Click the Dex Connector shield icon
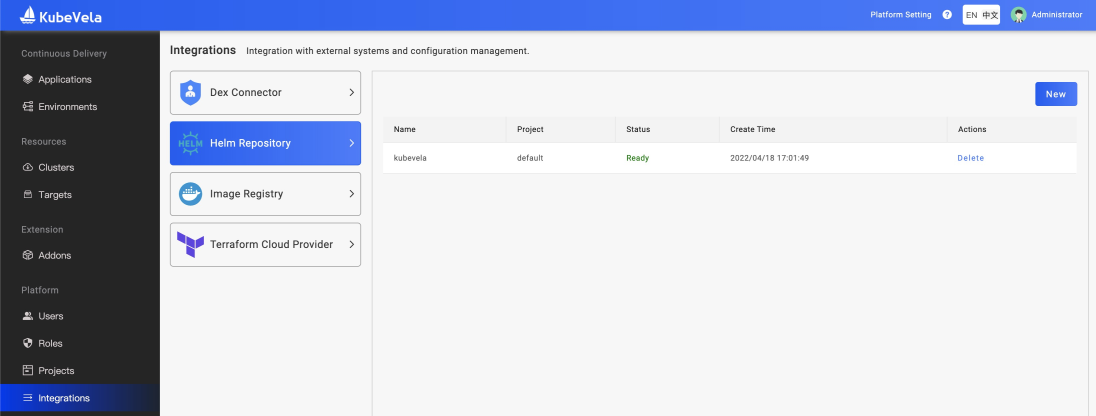The height and width of the screenshot is (416, 1096). tap(190, 93)
